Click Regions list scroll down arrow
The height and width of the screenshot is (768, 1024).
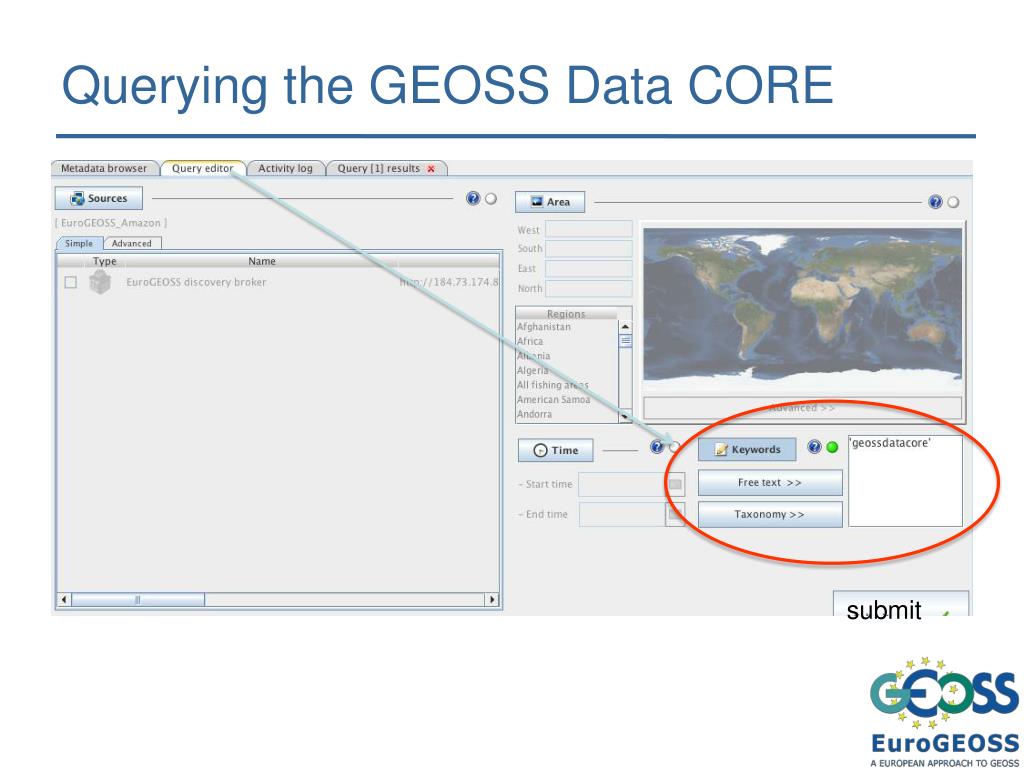coord(625,416)
